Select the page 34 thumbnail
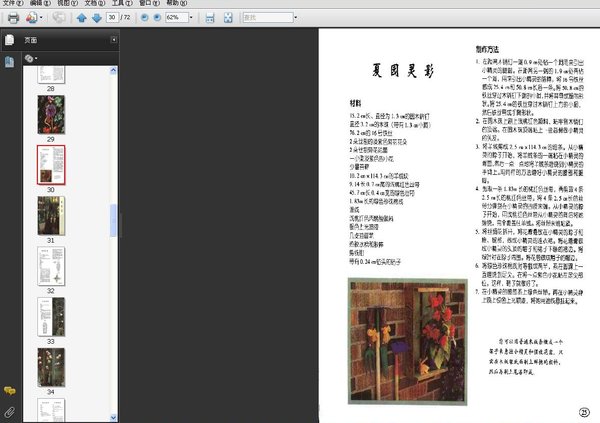The width and height of the screenshot is (600, 423). (x=51, y=367)
